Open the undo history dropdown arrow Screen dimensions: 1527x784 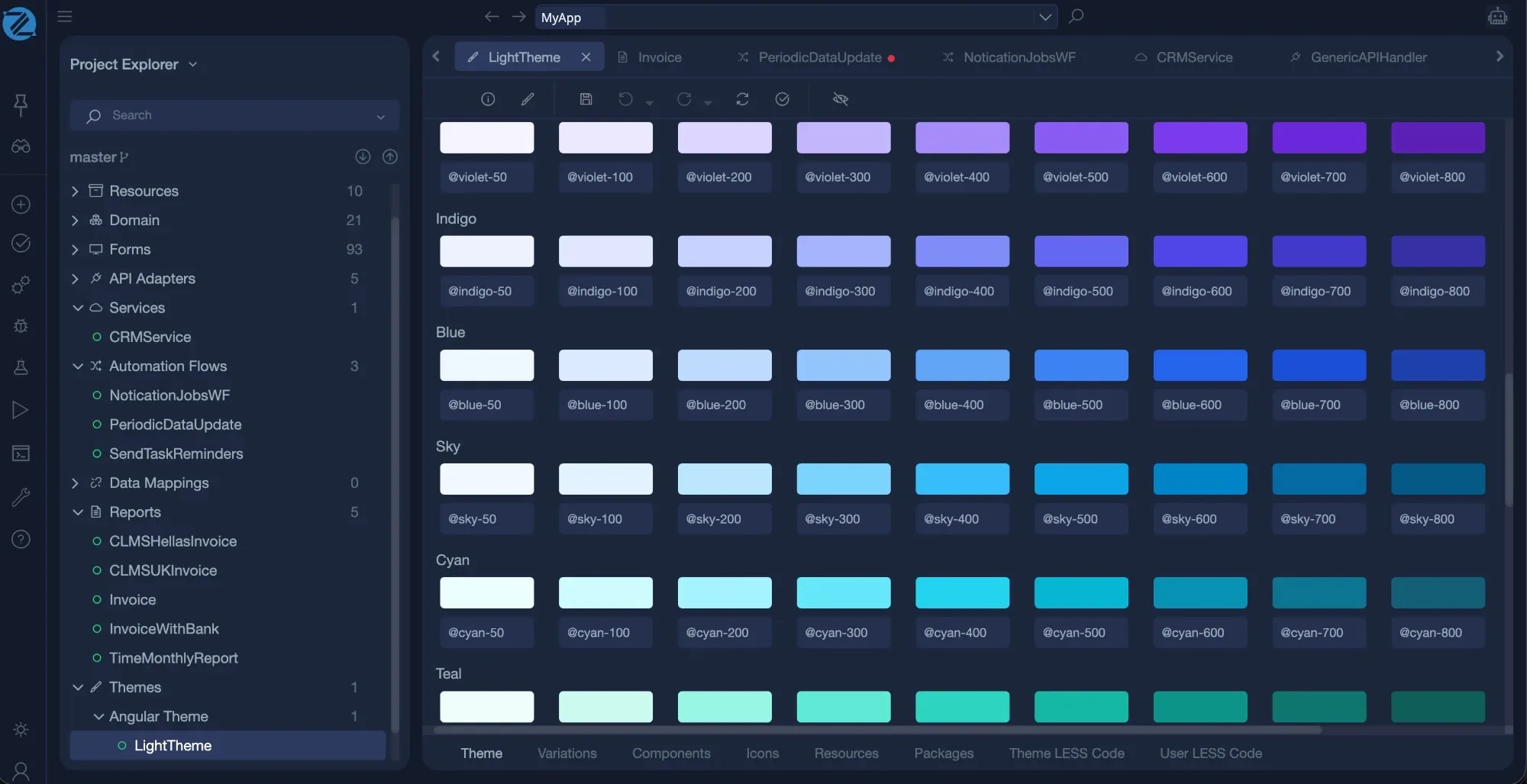(649, 102)
